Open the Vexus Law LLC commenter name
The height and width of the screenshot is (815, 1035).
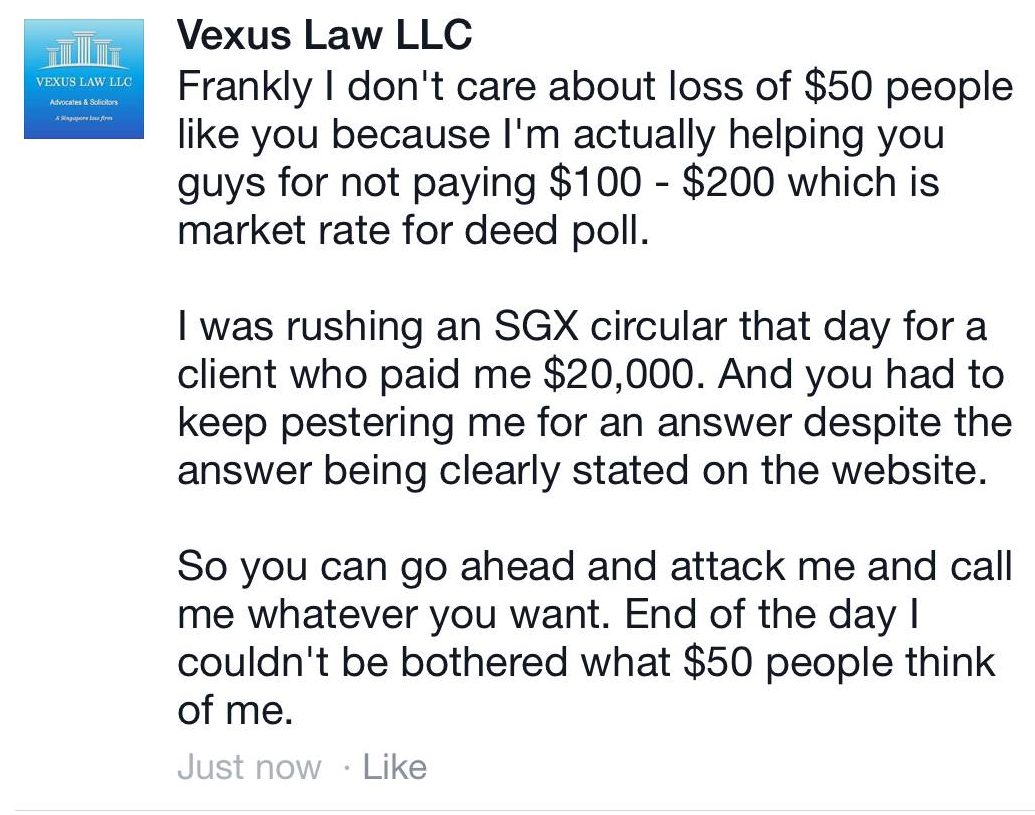324,36
